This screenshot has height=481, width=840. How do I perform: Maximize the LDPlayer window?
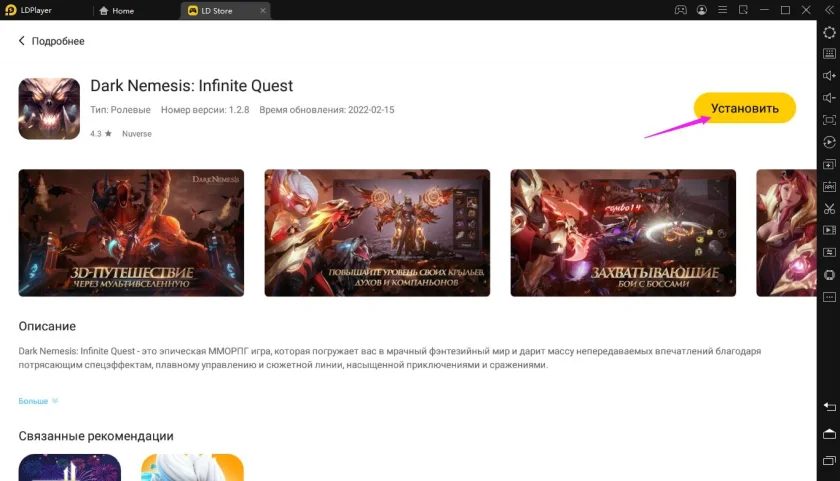pyautogui.click(x=785, y=10)
